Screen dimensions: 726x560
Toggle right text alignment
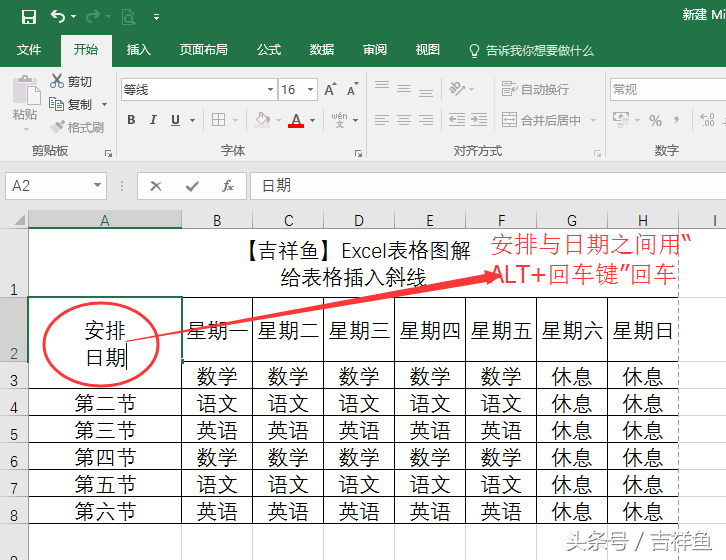(x=426, y=120)
